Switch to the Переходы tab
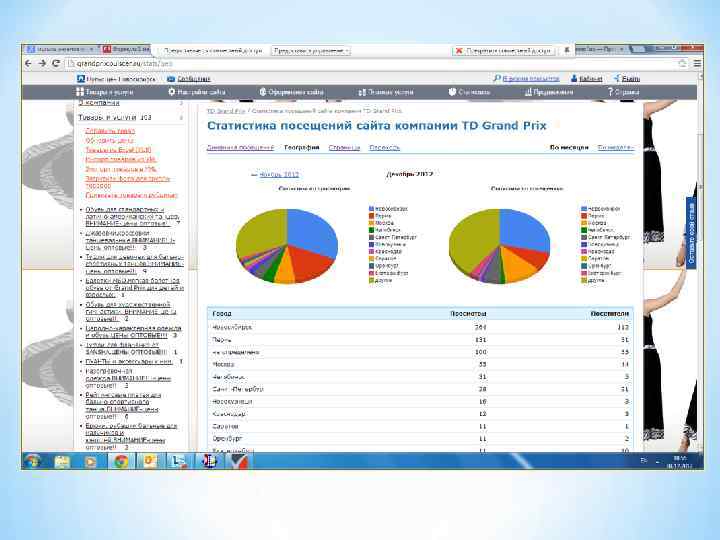The image size is (720, 540). [385, 147]
